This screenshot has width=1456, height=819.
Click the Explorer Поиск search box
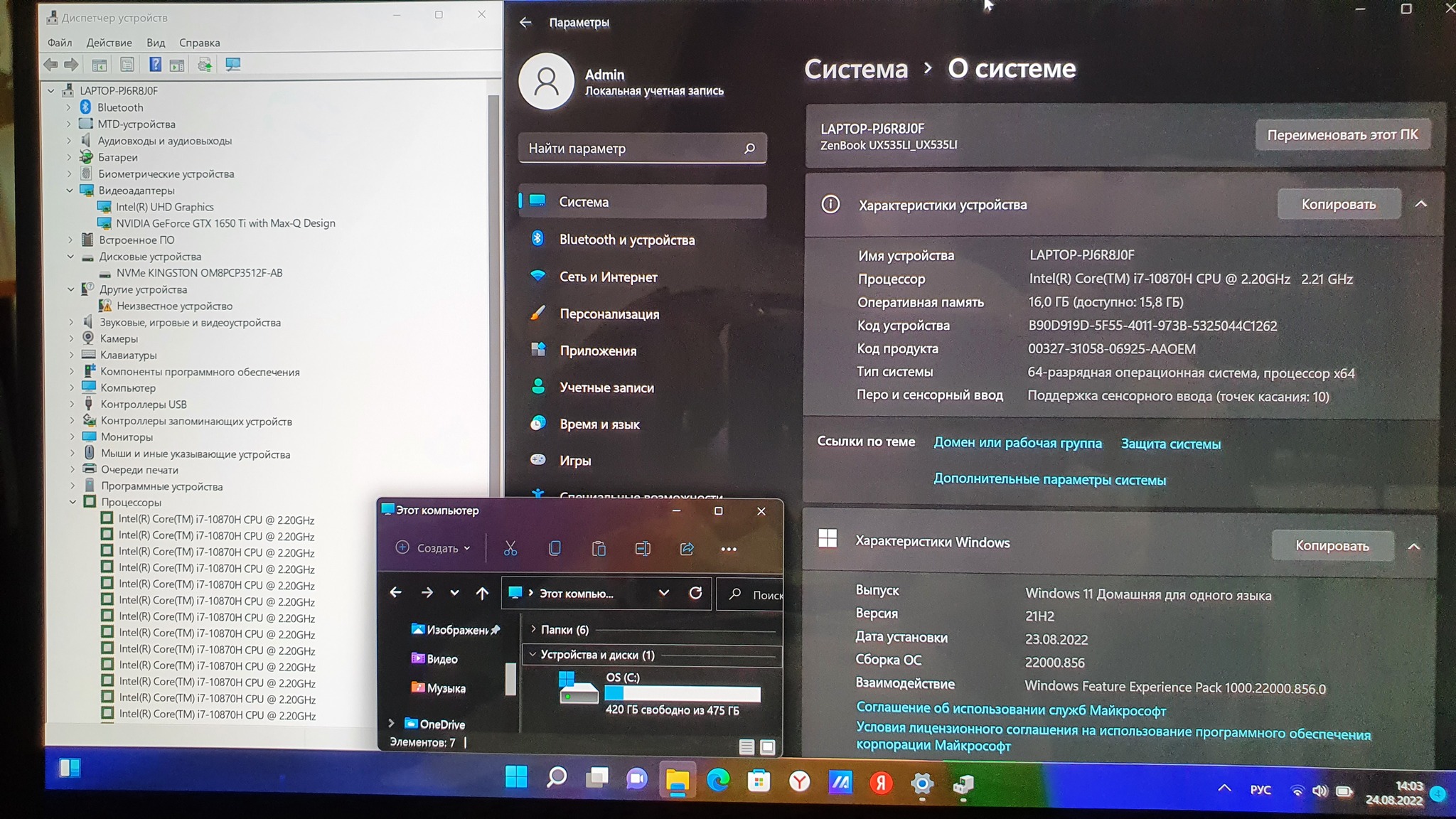click(749, 594)
